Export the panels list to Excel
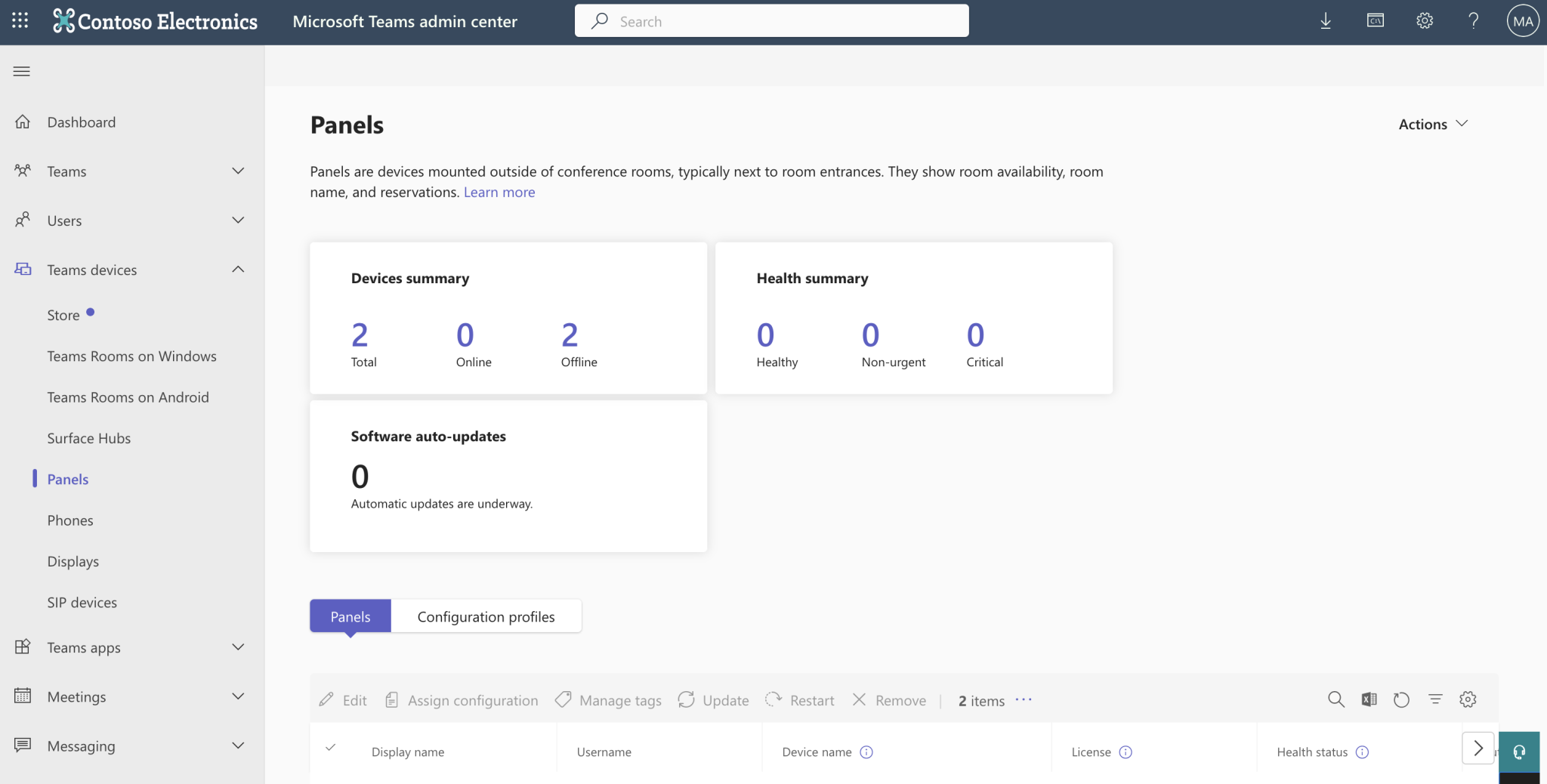 1368,699
